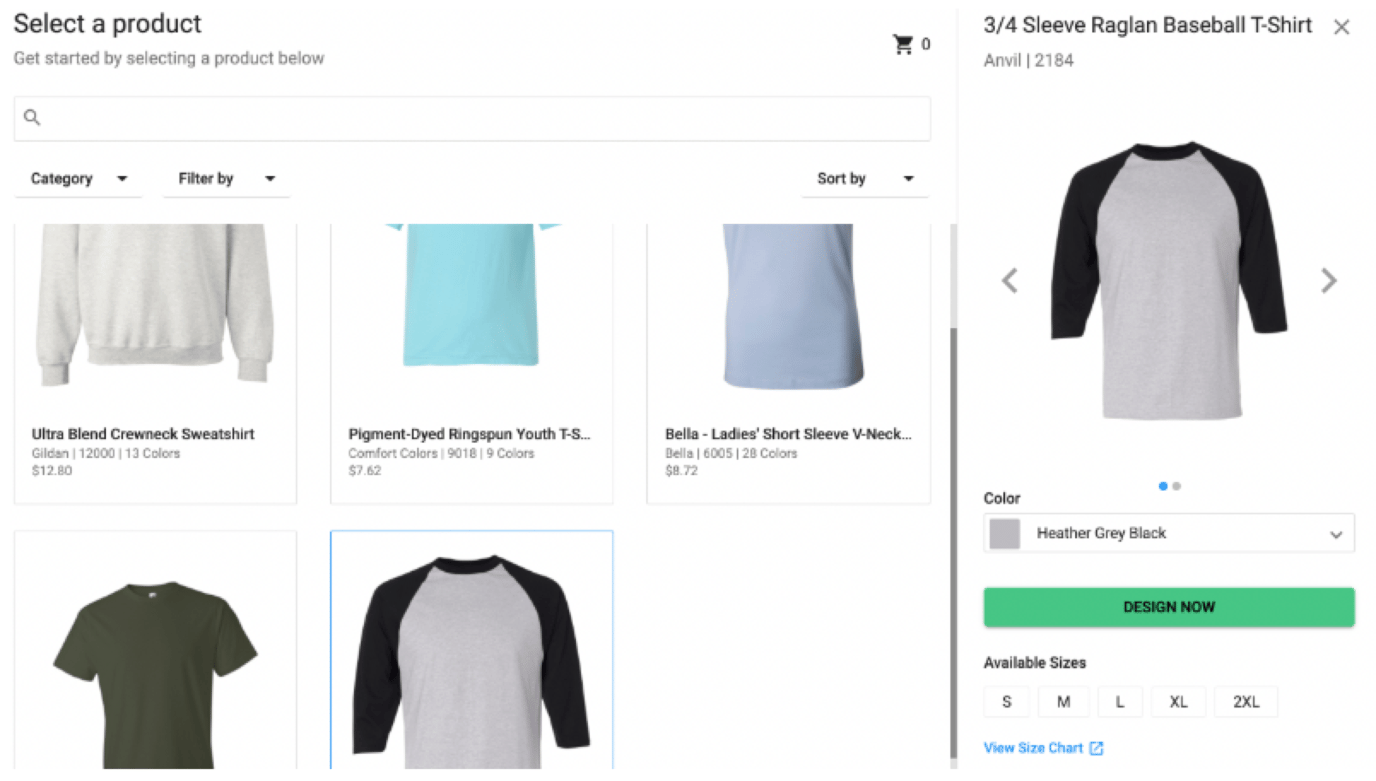Screen dimensions: 1376x781
Task: Choose the XL size option
Action: pyautogui.click(x=1178, y=701)
